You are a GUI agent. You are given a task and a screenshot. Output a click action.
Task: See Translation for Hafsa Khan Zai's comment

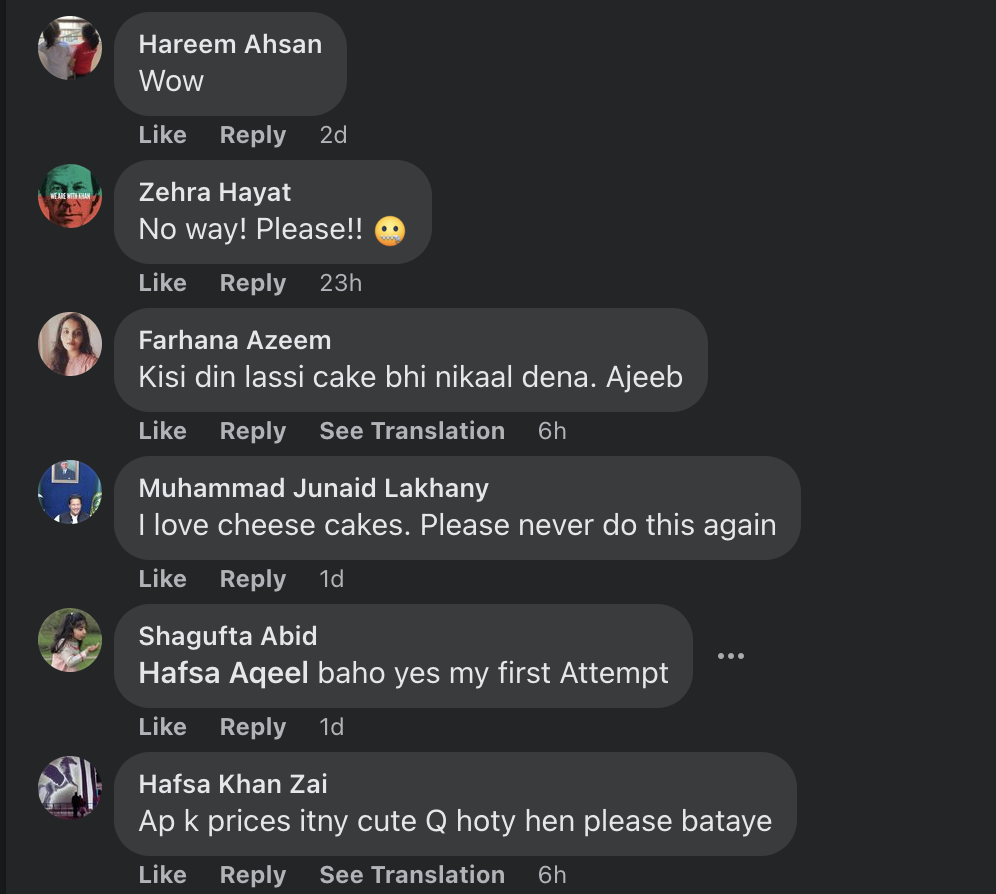coord(412,875)
